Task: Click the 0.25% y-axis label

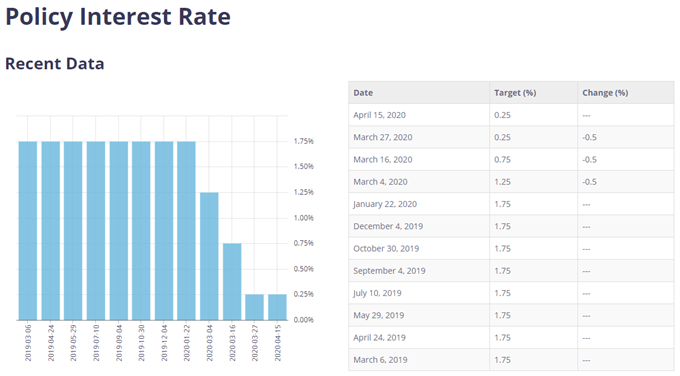Action: [x=304, y=294]
